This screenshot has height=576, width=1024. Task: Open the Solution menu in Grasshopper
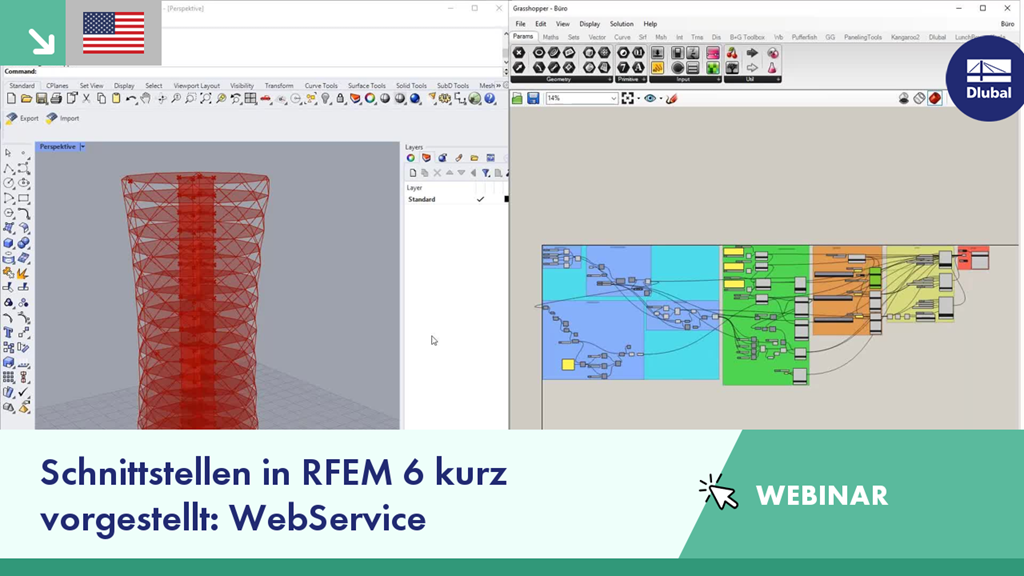point(621,23)
